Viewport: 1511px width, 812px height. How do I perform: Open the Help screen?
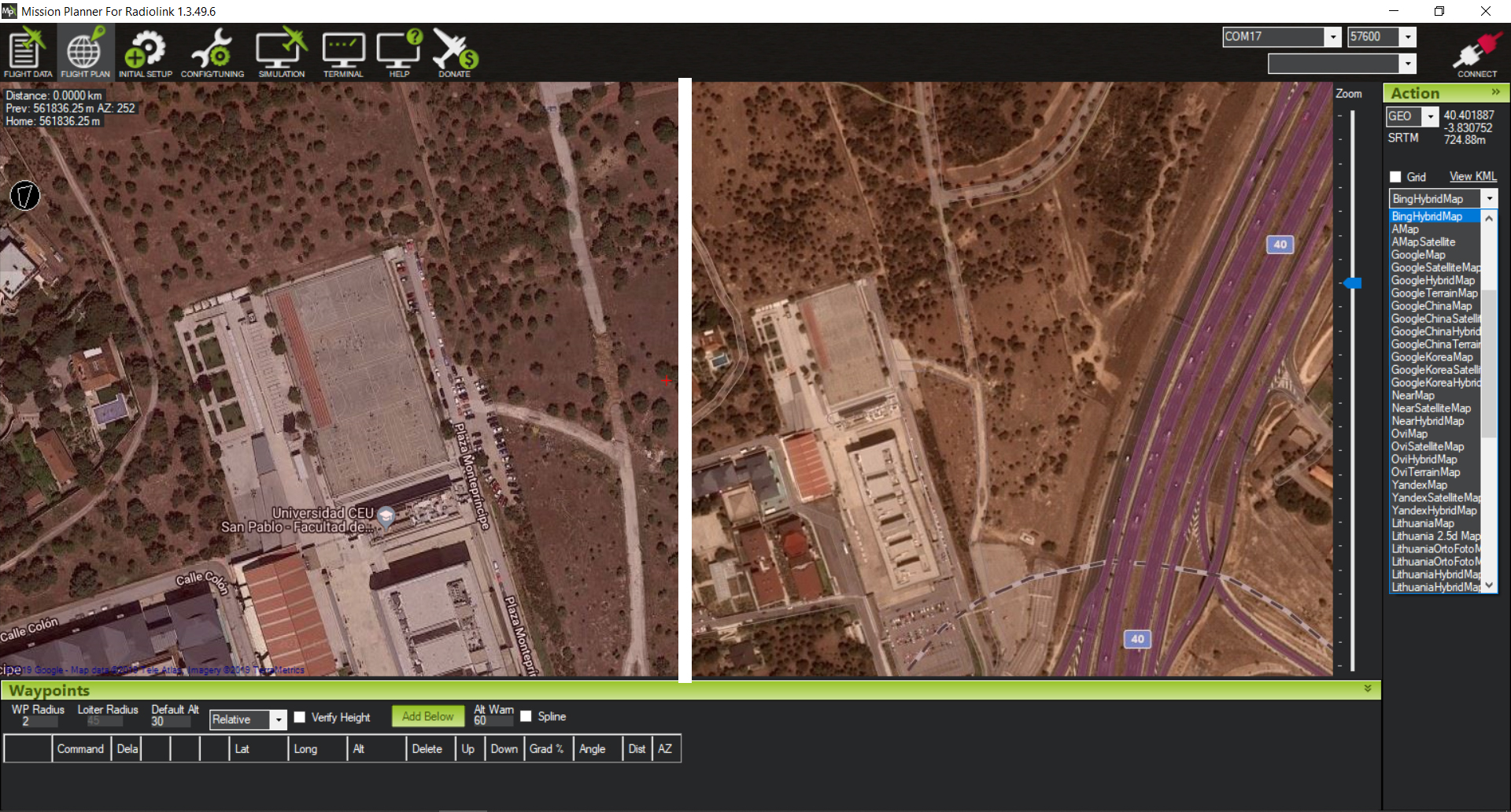(x=399, y=52)
